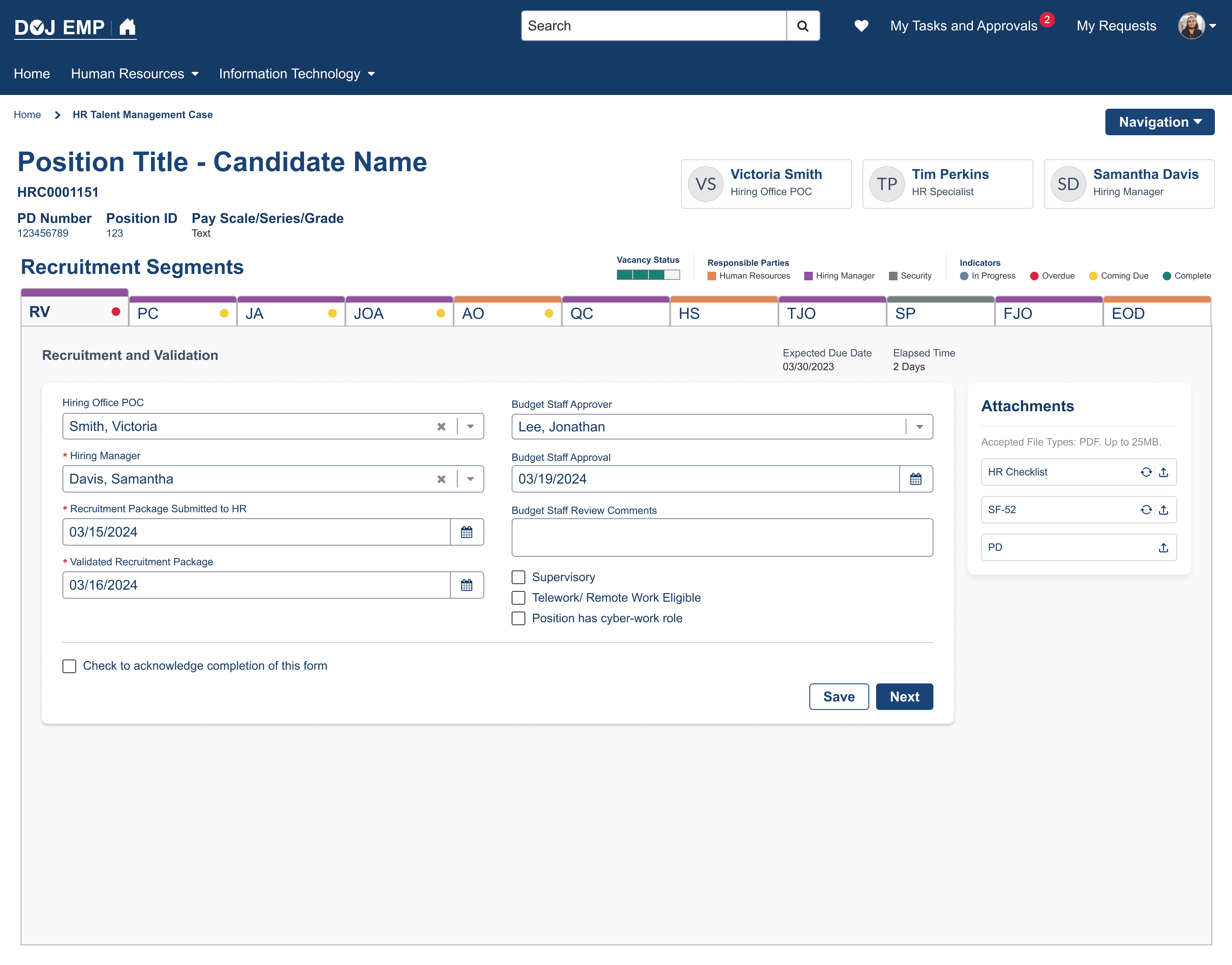The height and width of the screenshot is (965, 1232).
Task: Open the HS segment tab
Action: click(724, 312)
